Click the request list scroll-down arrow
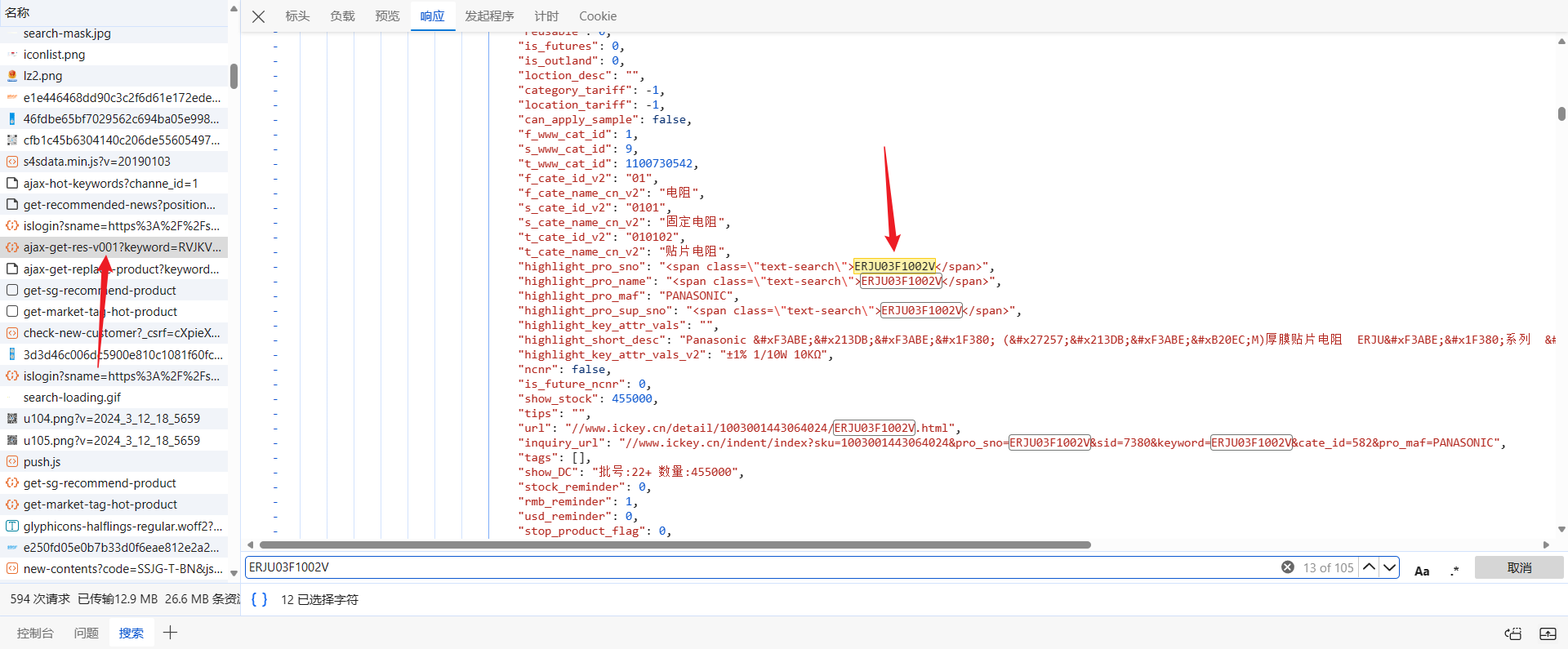 pyautogui.click(x=234, y=573)
